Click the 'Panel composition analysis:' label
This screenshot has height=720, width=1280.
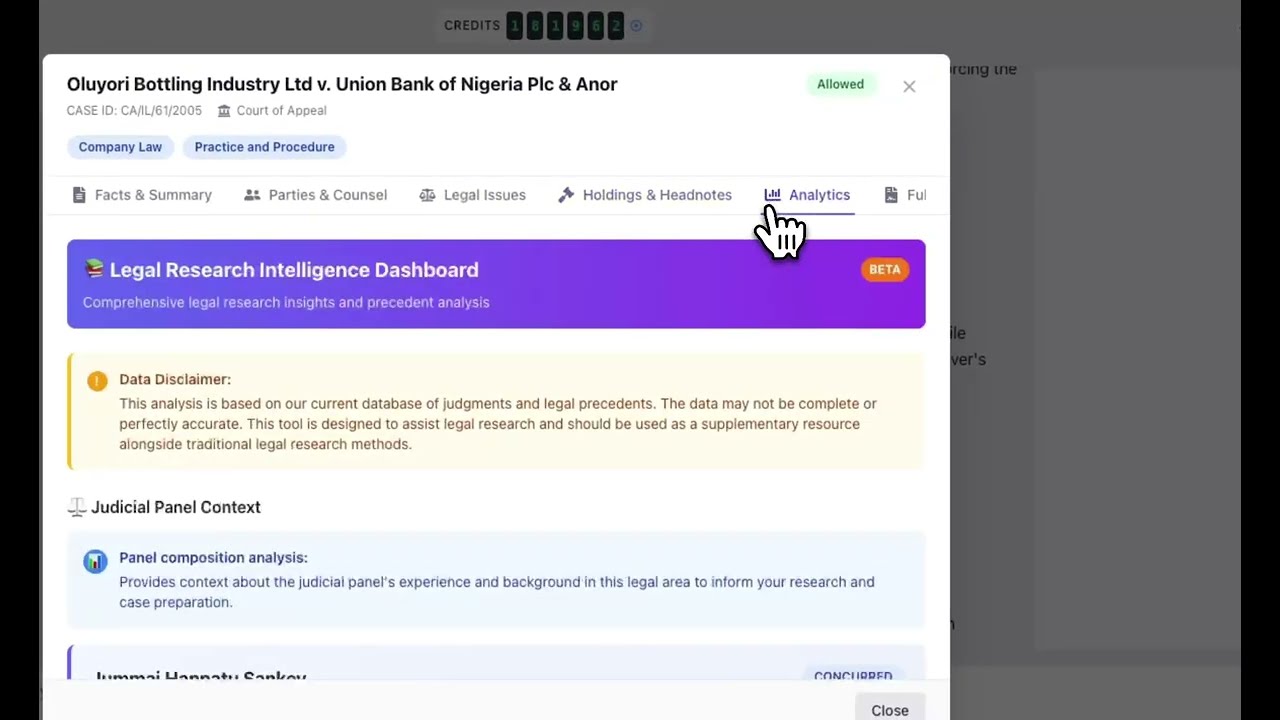tap(213, 558)
